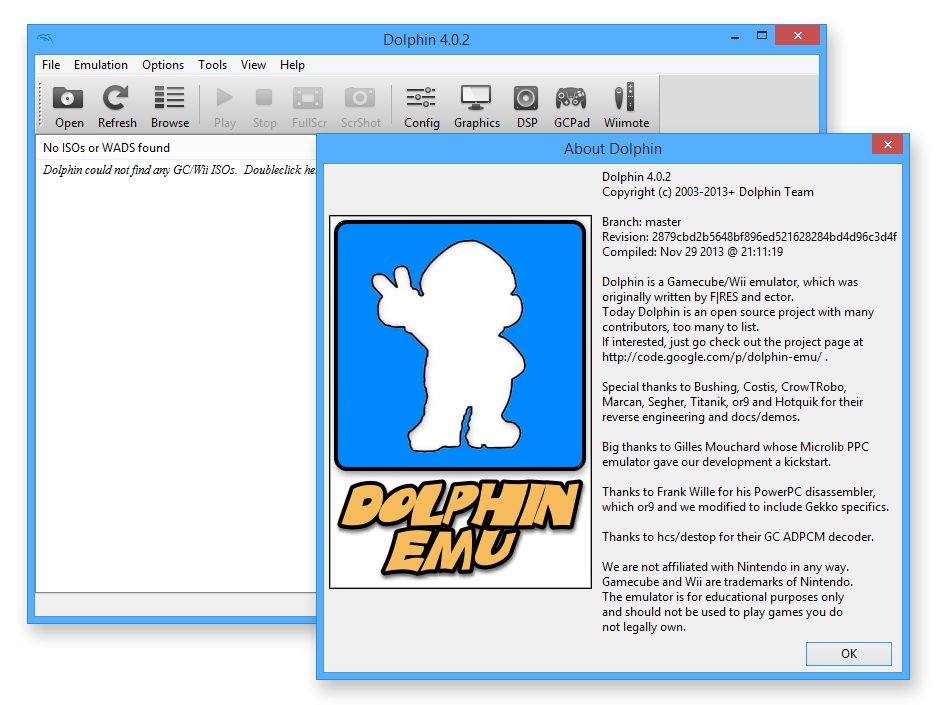Open the DSP audio settings
This screenshot has width=941, height=705.
coord(526,106)
